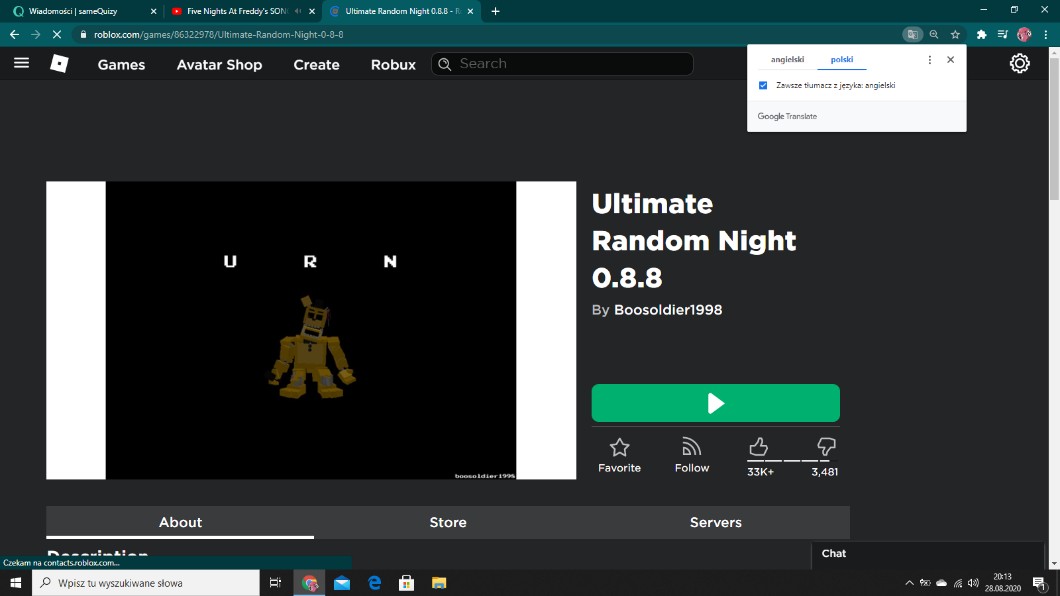Screen dimensions: 1060x596
Task: Open the Roblox settings gear
Action: (1019, 64)
